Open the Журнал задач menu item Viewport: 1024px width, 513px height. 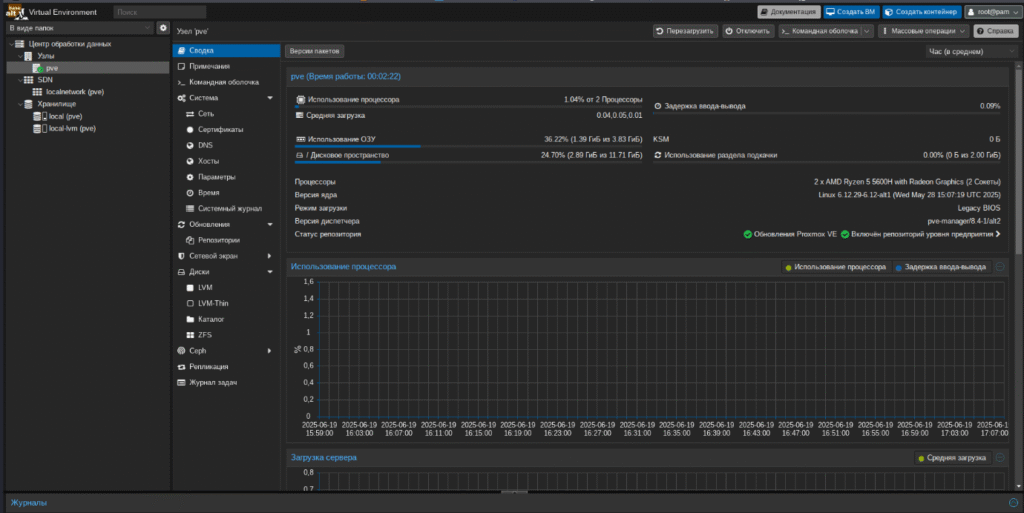tap(212, 382)
